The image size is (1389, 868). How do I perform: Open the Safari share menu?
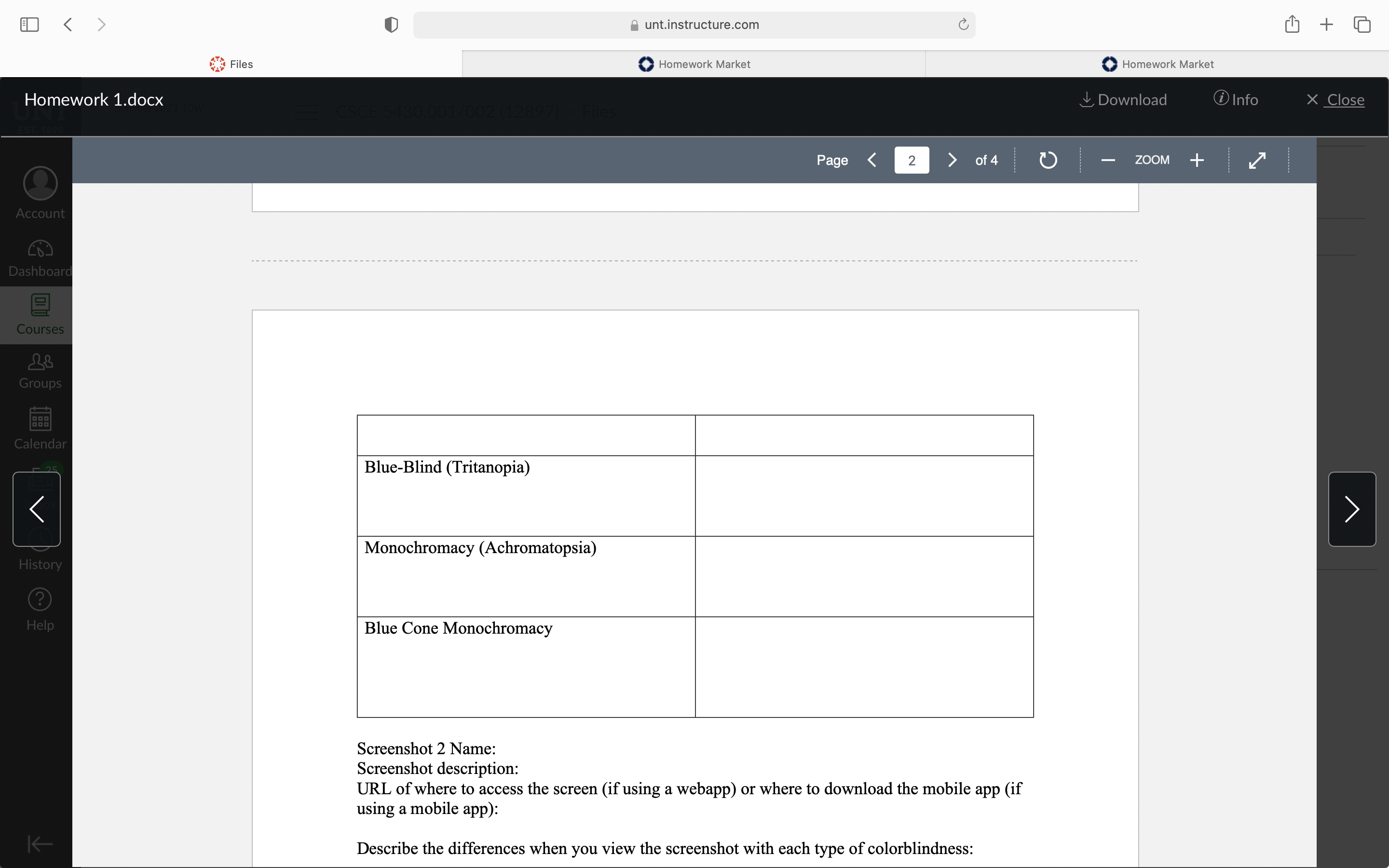[1292, 24]
